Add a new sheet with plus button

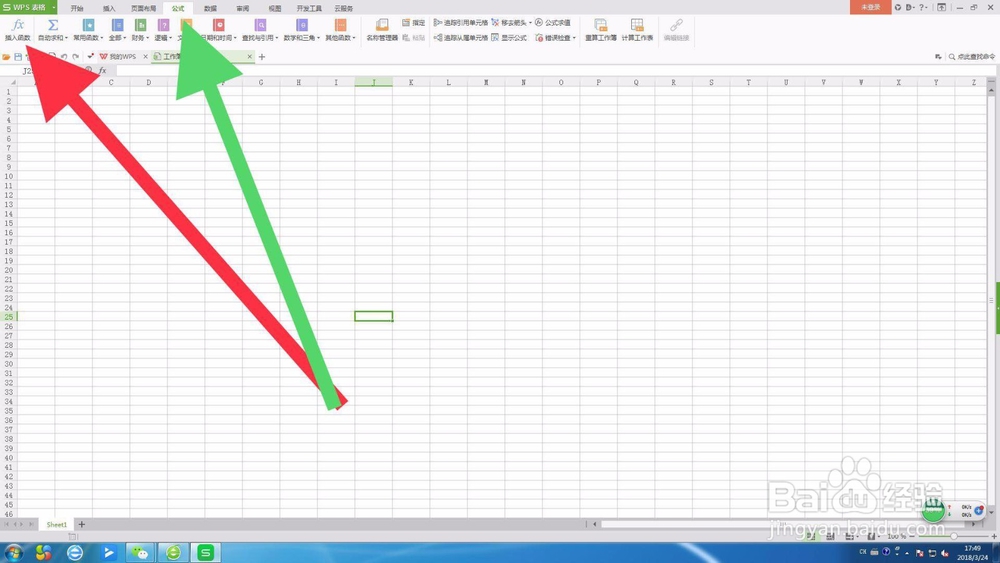(x=82, y=524)
